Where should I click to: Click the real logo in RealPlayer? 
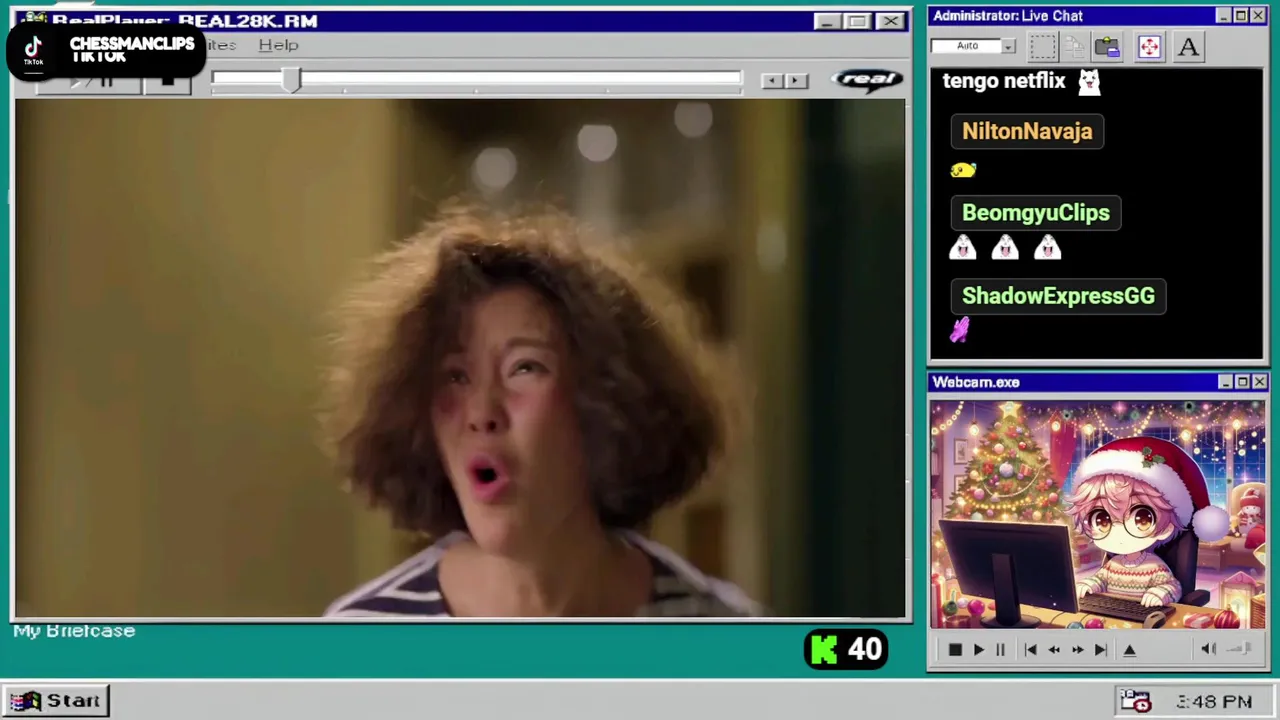click(x=866, y=80)
